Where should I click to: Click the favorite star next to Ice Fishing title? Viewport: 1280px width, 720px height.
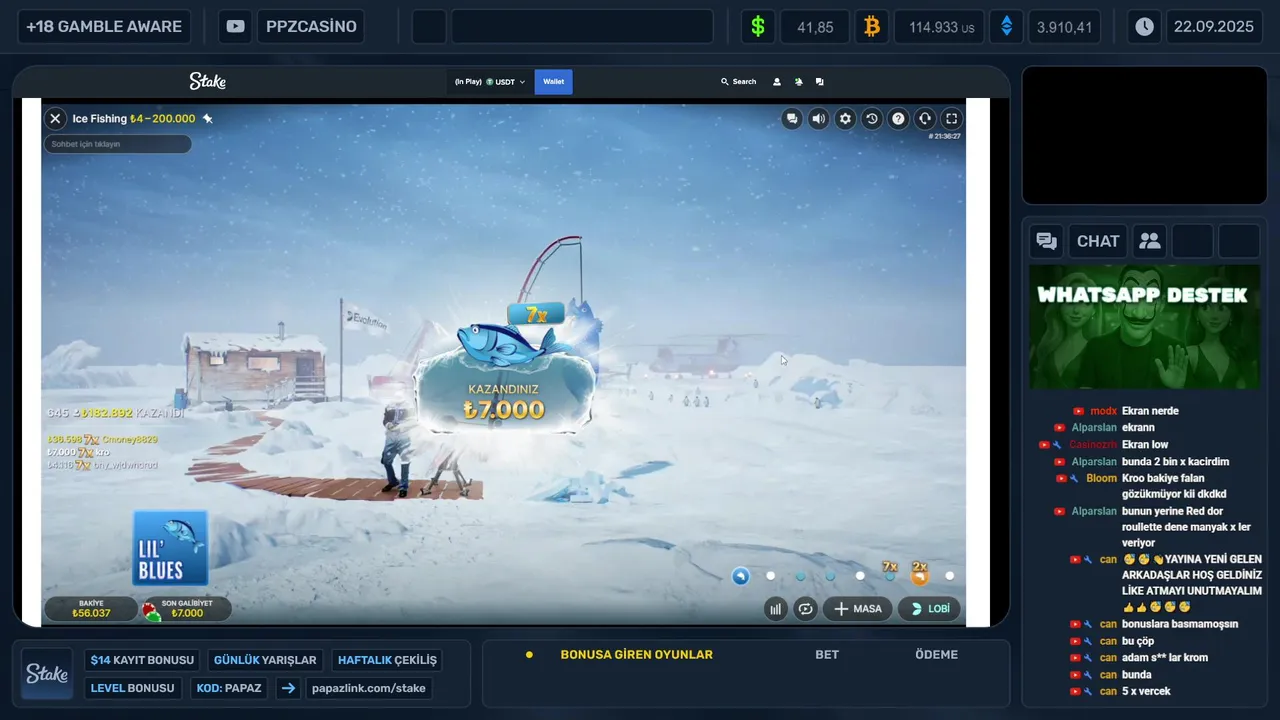click(208, 118)
